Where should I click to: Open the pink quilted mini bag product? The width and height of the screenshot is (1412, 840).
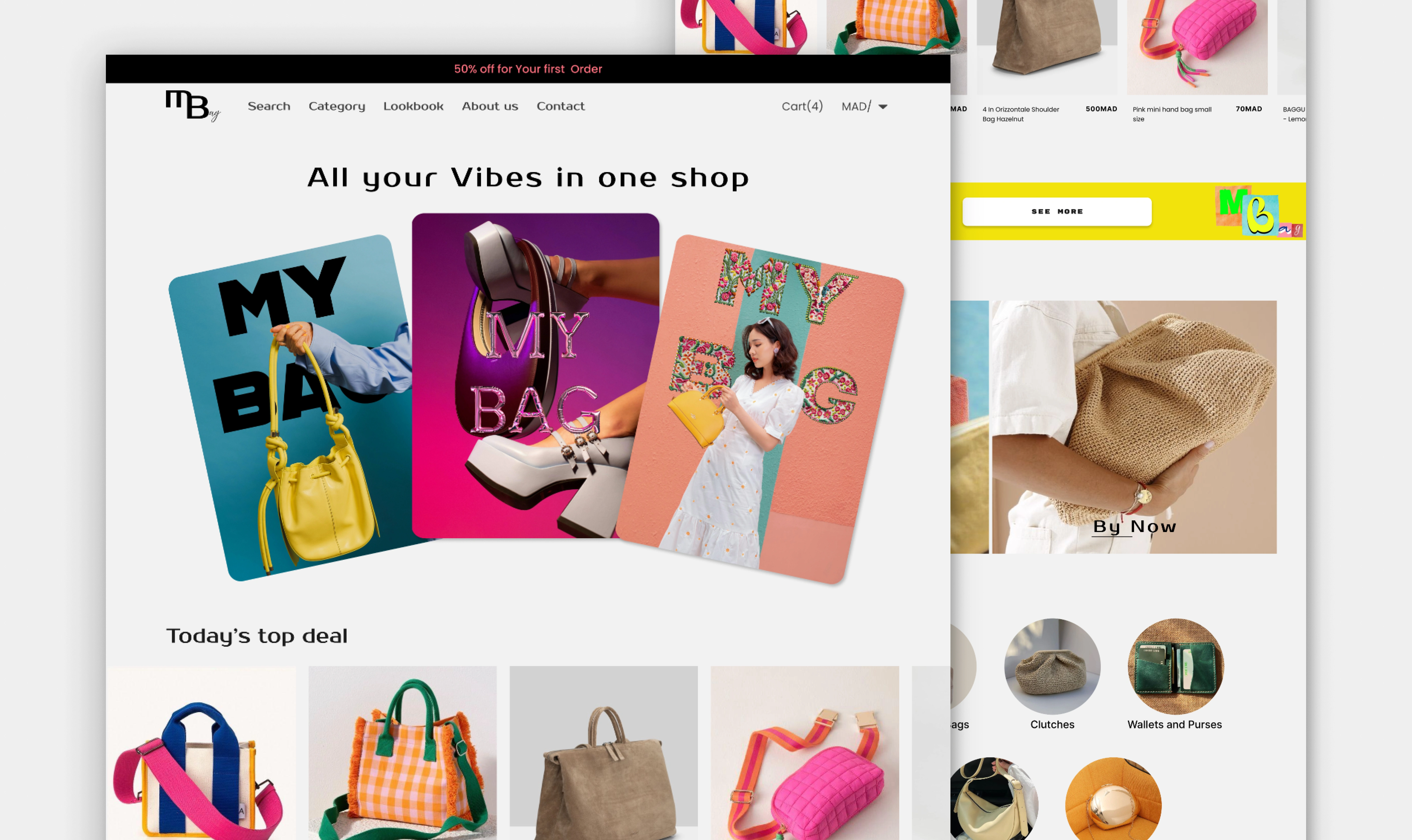pos(805,753)
